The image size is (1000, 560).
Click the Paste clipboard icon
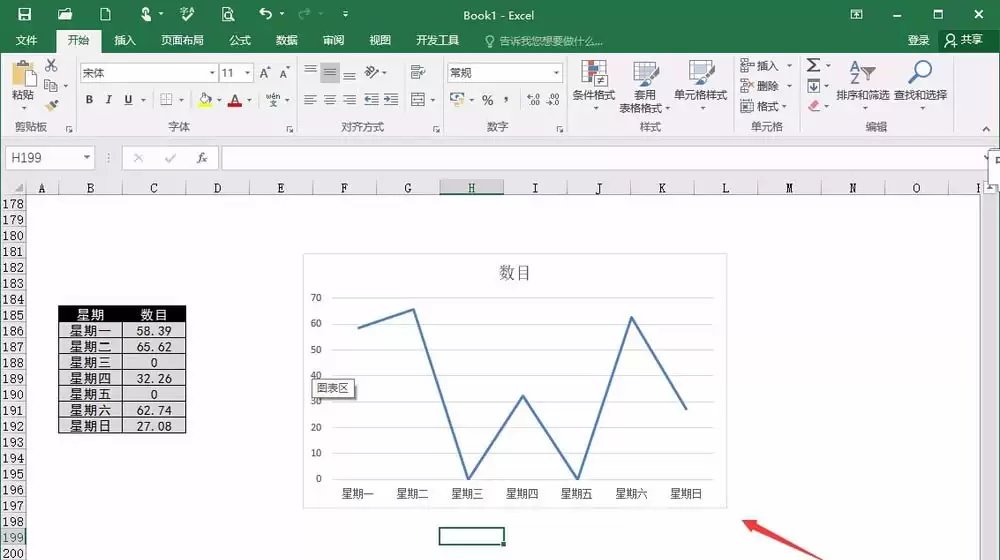point(23,74)
